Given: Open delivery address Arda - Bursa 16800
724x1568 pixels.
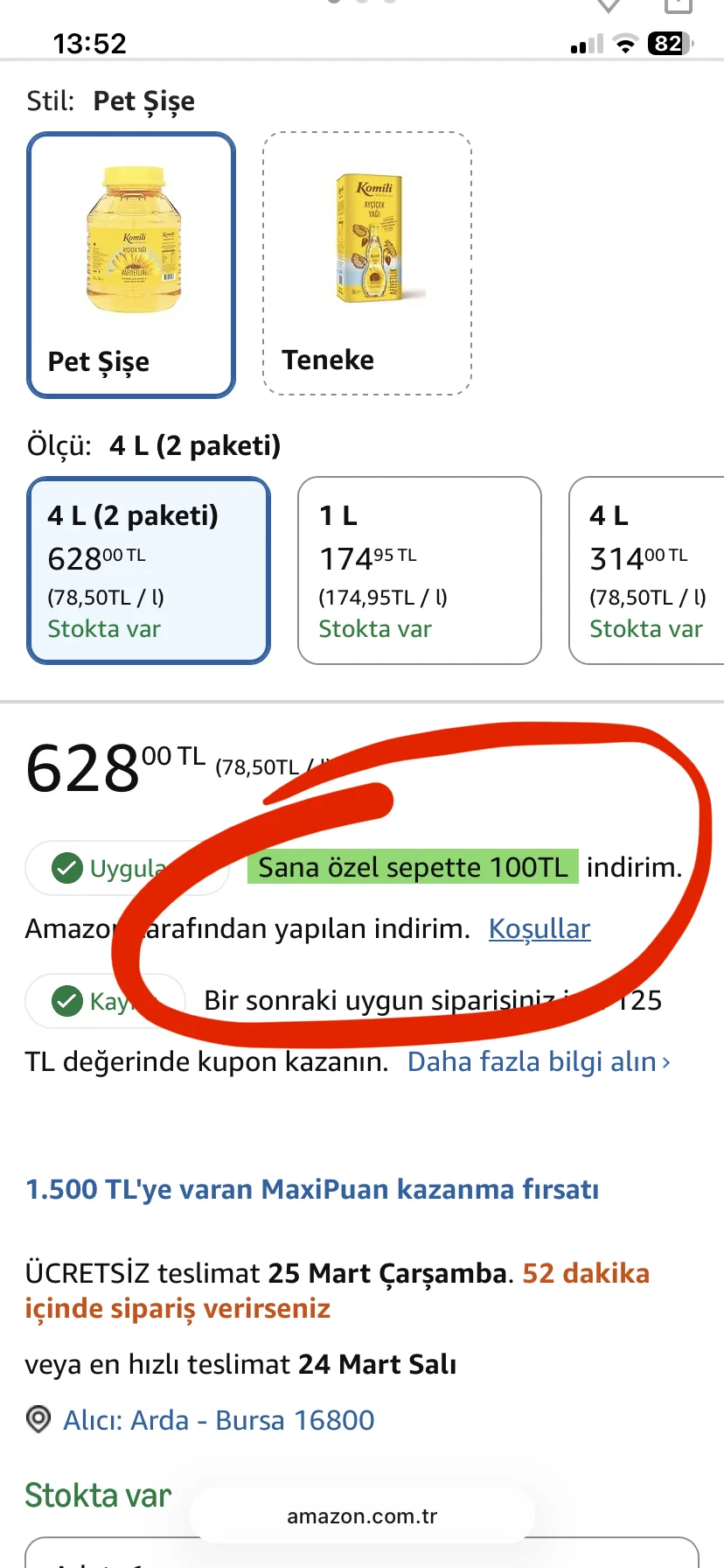Looking at the screenshot, I should click(219, 1419).
